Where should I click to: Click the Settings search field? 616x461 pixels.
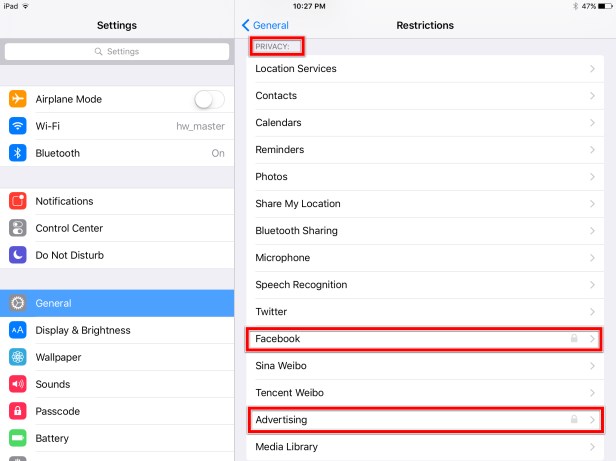tap(116, 51)
